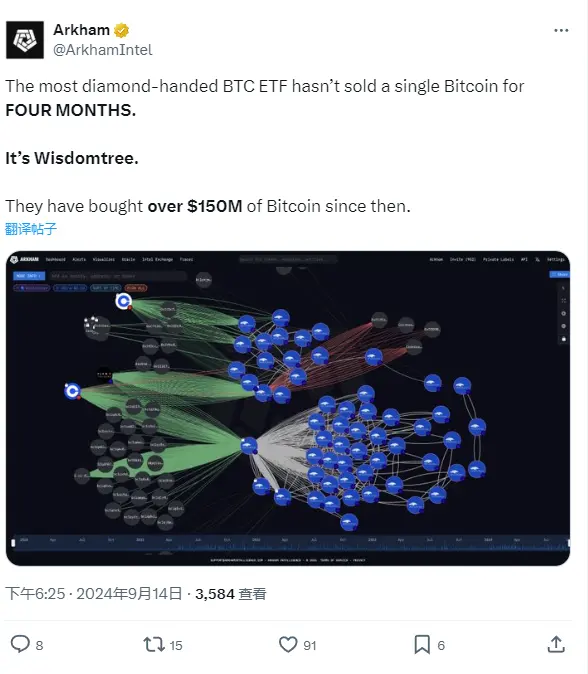Click the 翻译帖子 translate link
The width and height of the screenshot is (588, 674).
tap(31, 229)
